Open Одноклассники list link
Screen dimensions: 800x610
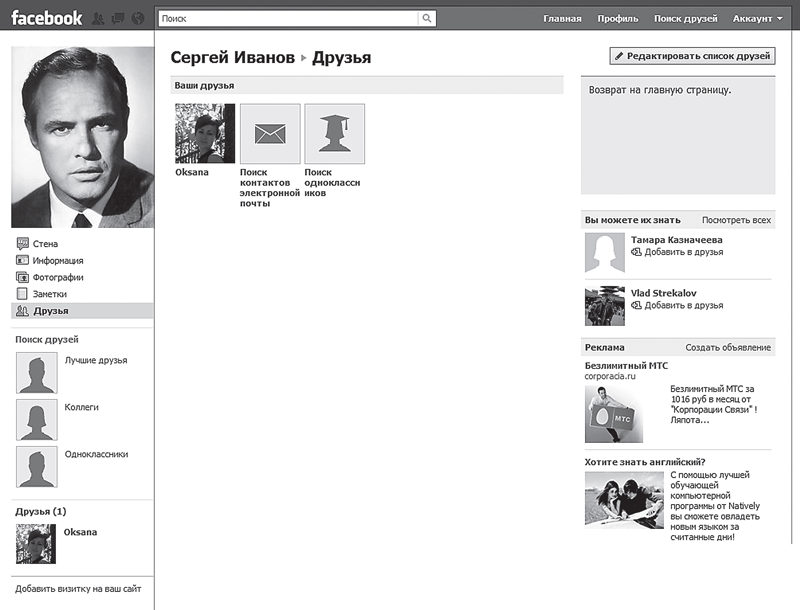point(96,453)
